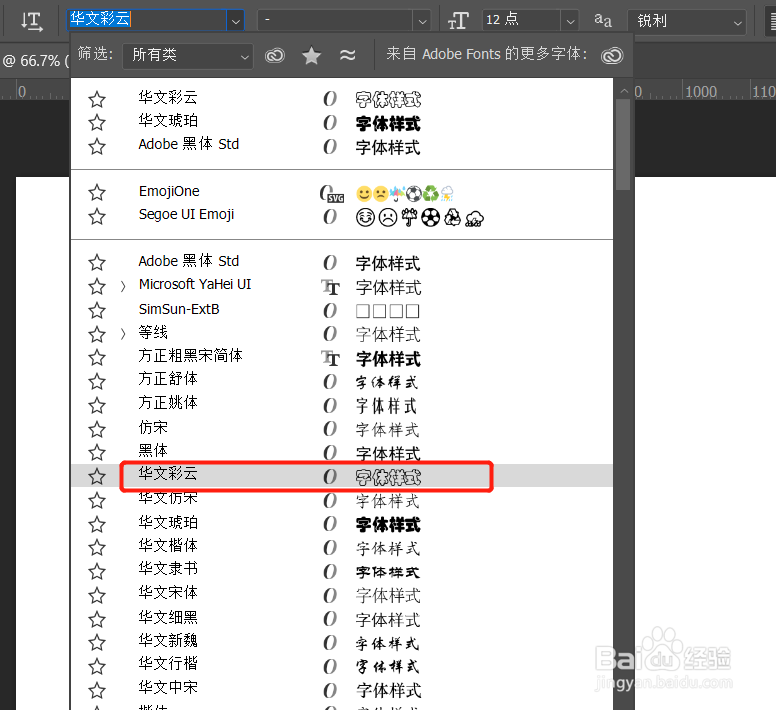Screen dimensions: 776x710
Task: Star the 华文楷体 font
Action: 97,548
